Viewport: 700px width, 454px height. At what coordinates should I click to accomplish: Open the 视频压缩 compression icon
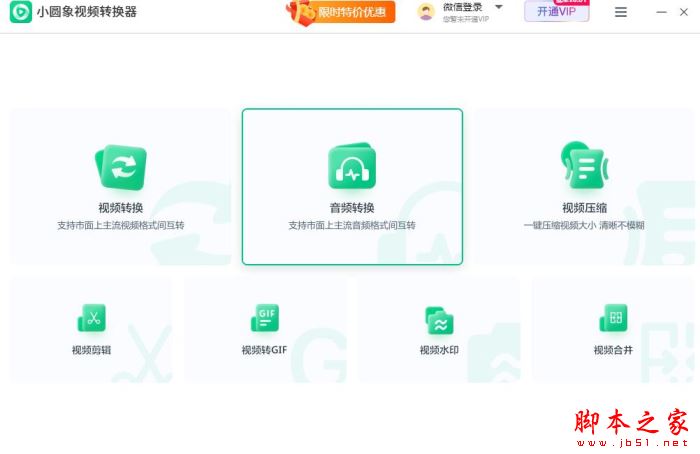584,165
